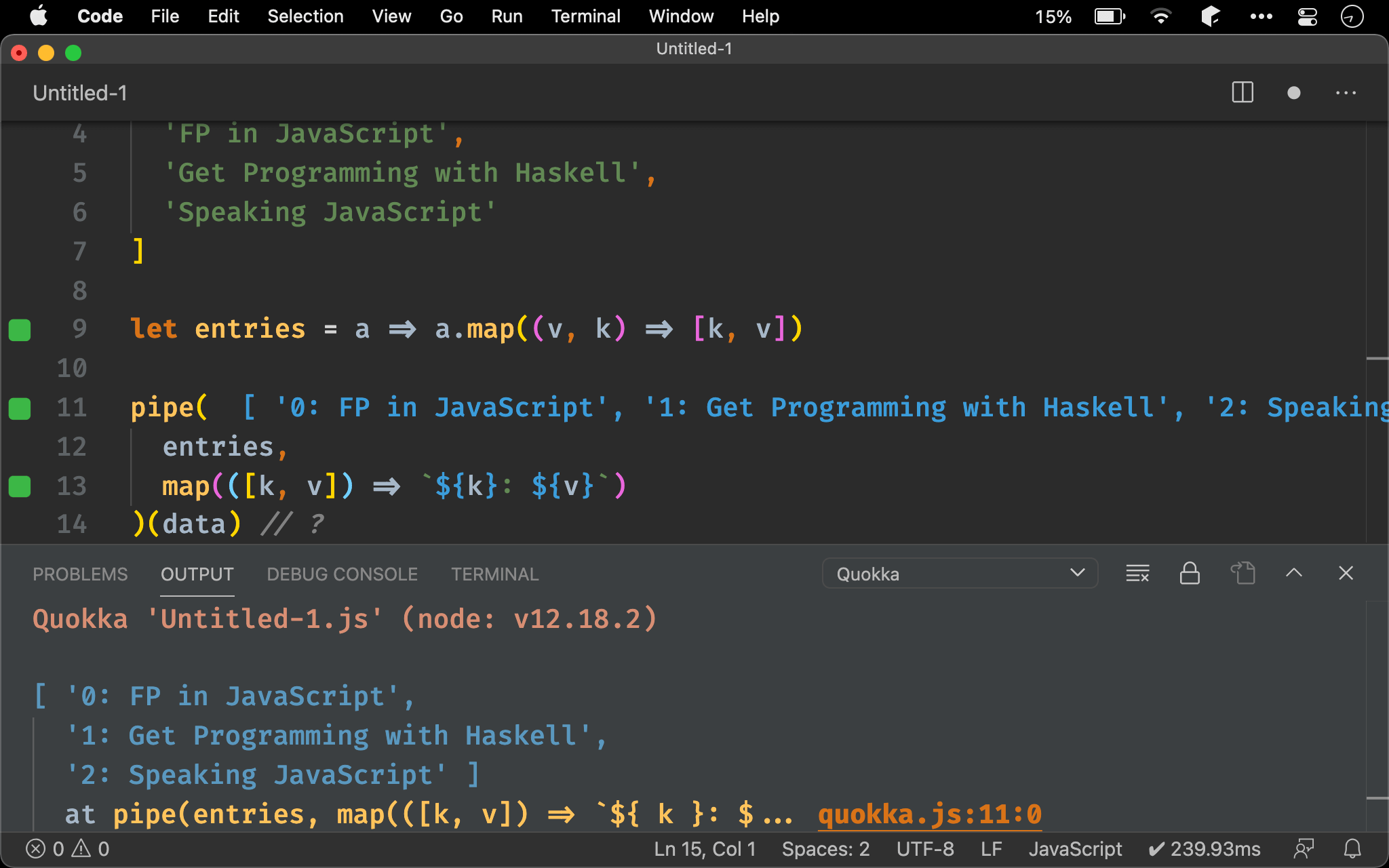Image resolution: width=1389 pixels, height=868 pixels.
Task: Click the split editor icon
Action: click(1243, 93)
